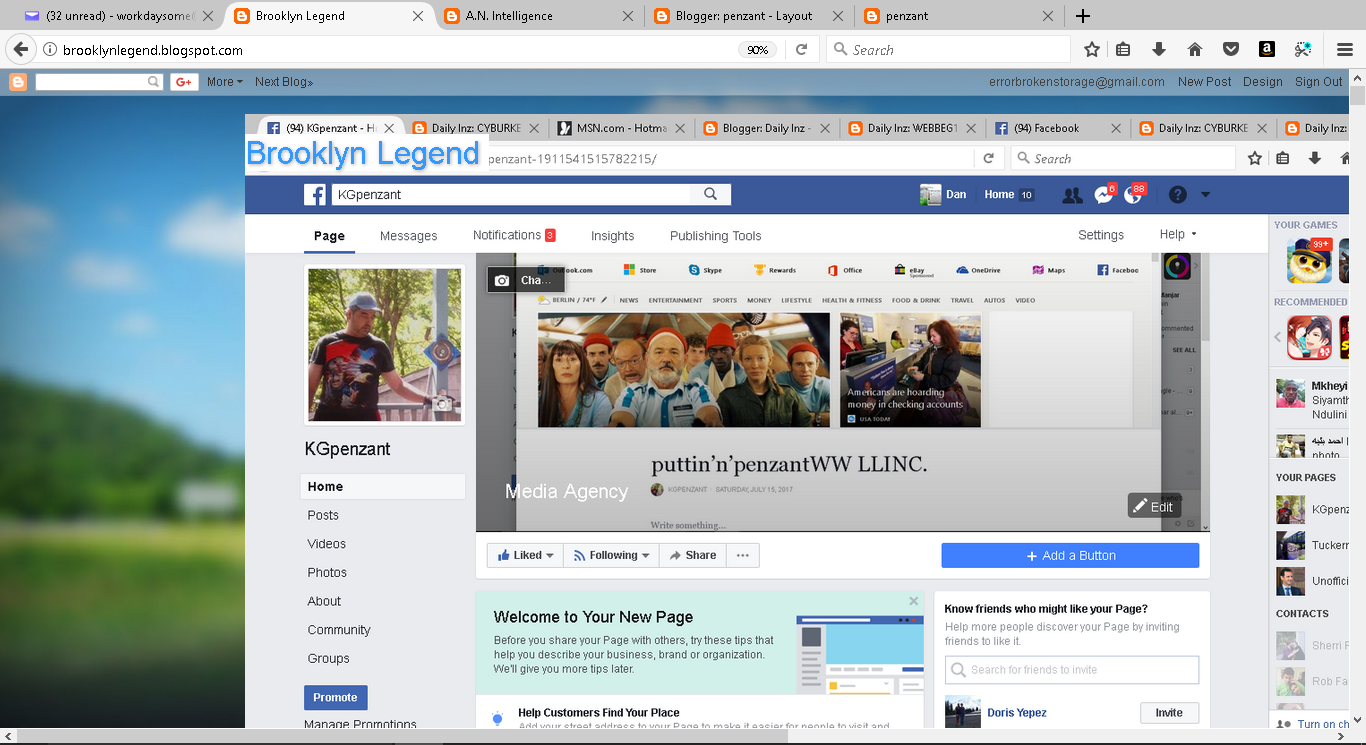This screenshot has height=745, width=1366.
Task: Open Facebook friend requests icon
Action: 1072,195
